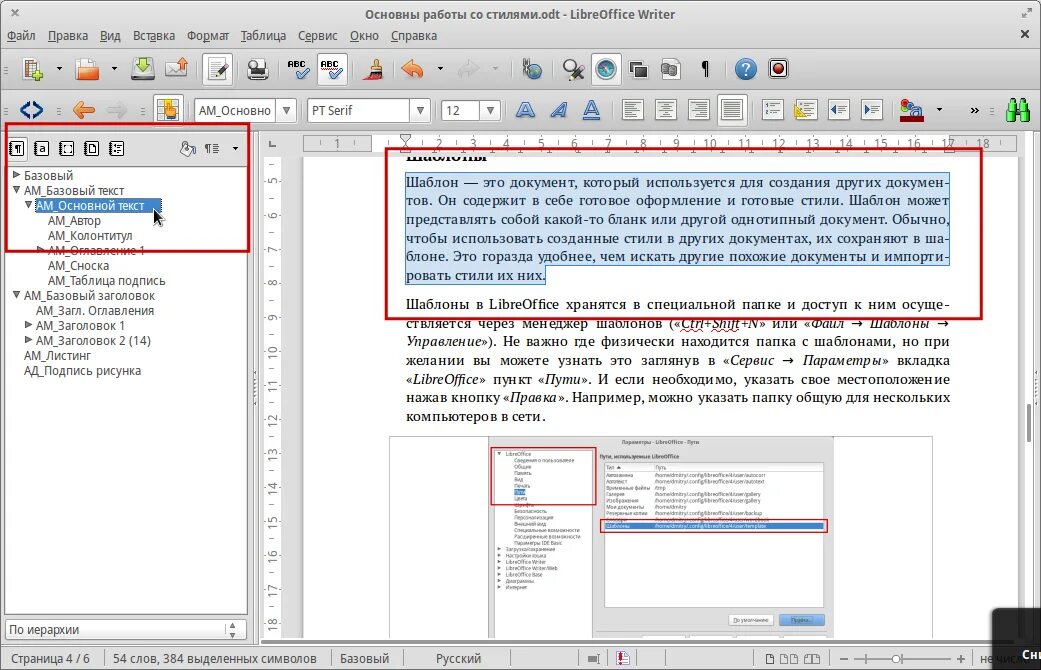Viewport: 1041px width, 670px height.
Task: Open the font size 12 dropdown
Action: pos(490,110)
